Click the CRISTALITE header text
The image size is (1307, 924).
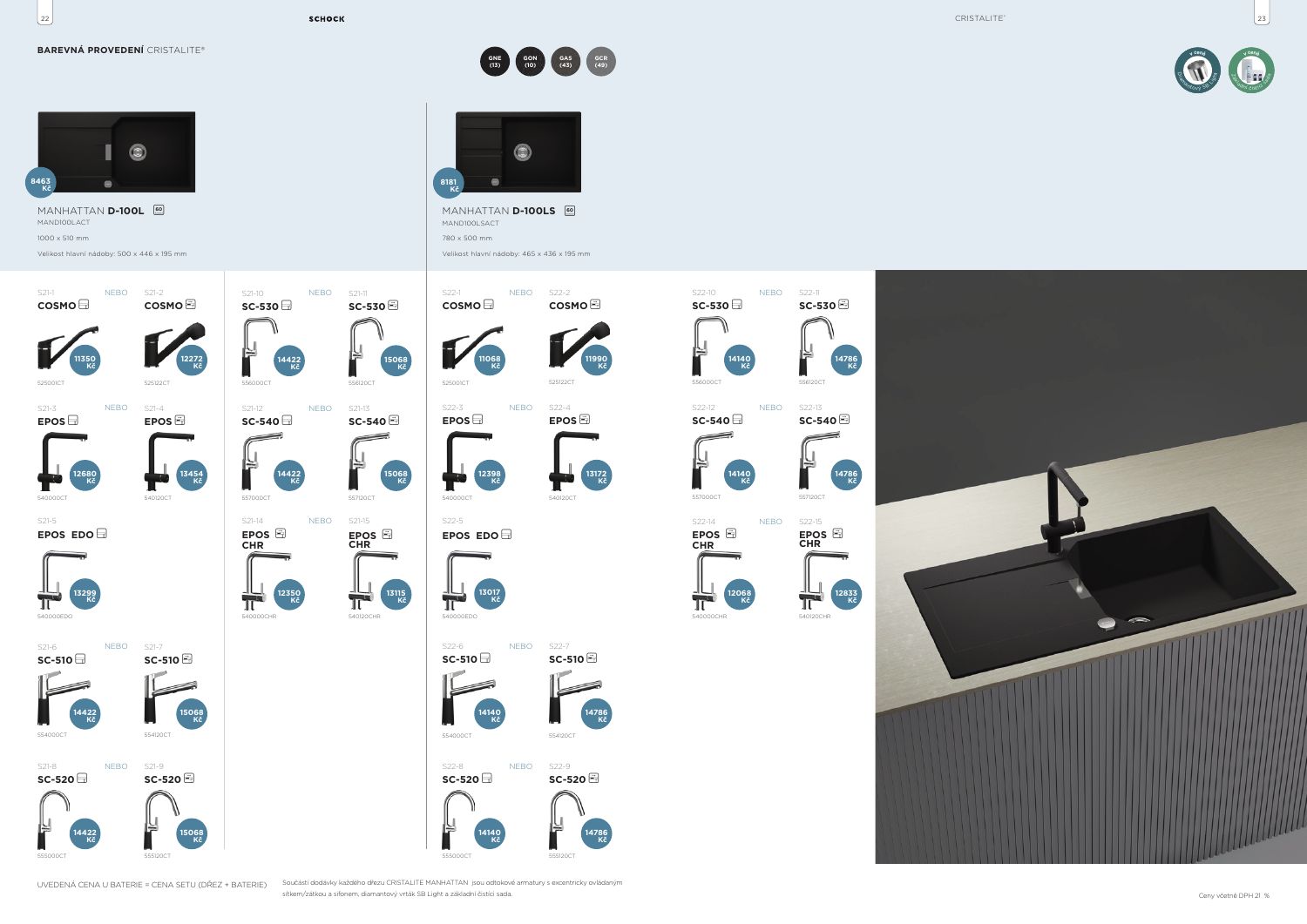(979, 18)
